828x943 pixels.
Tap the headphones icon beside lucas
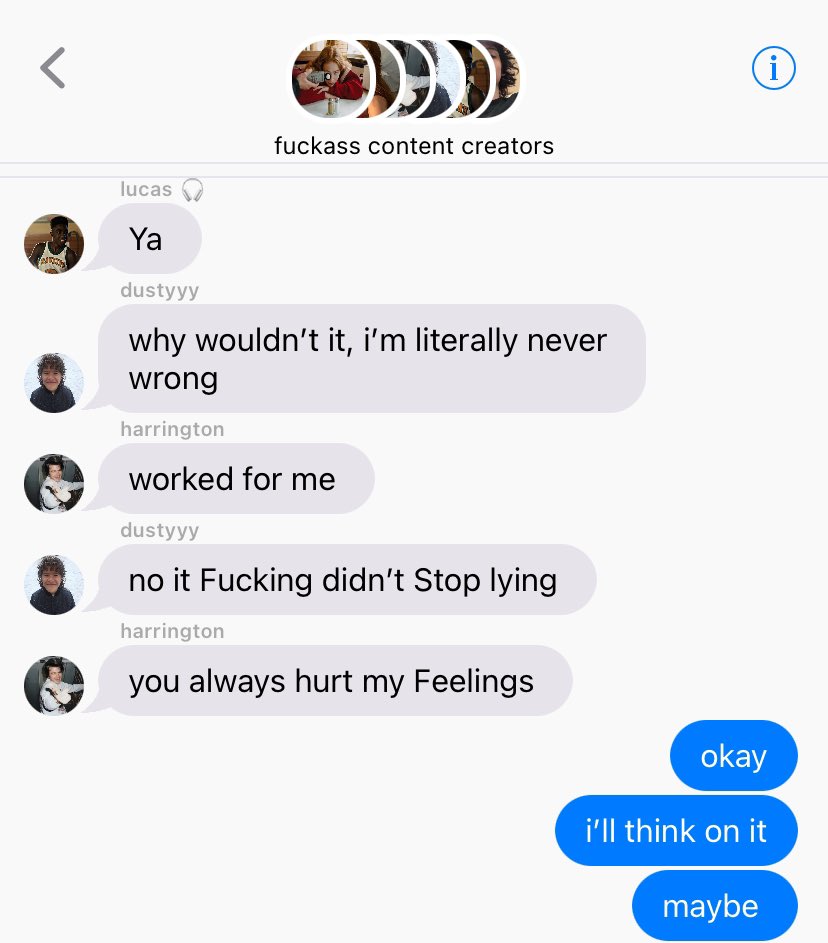[x=192, y=189]
